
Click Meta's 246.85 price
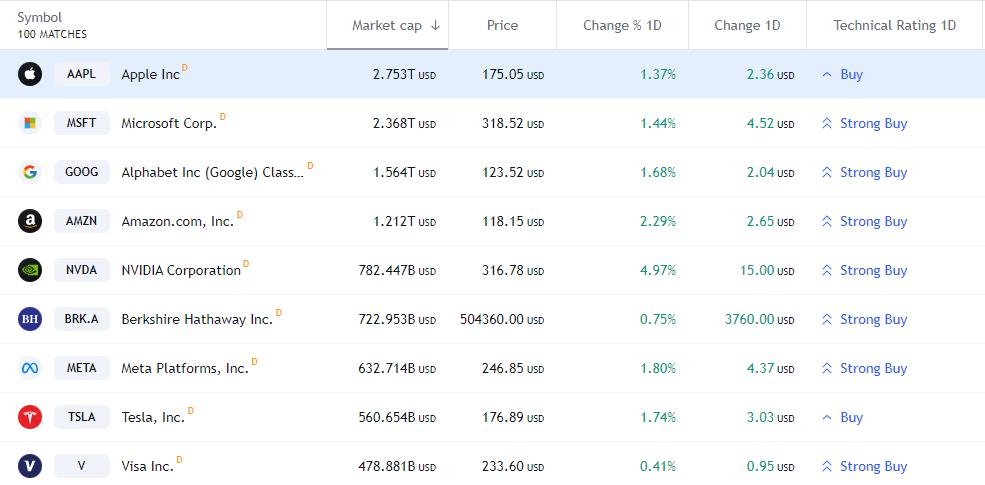(513, 369)
